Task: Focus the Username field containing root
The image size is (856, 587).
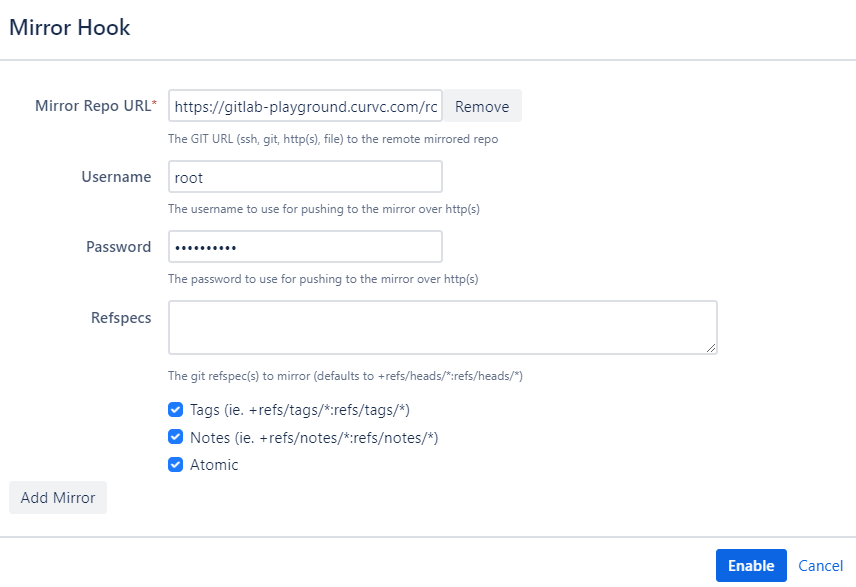Action: tap(305, 176)
